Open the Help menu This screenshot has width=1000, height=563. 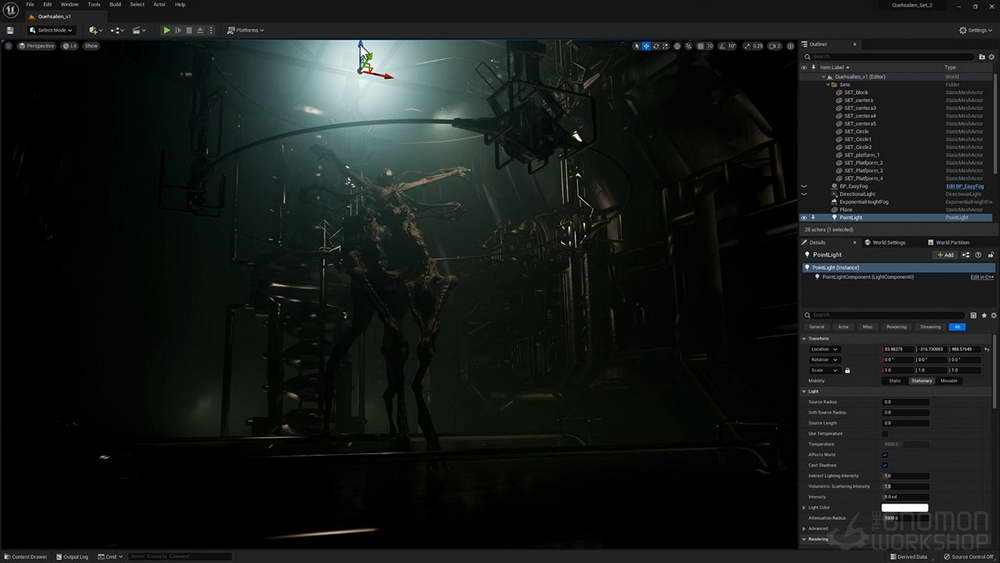180,4
